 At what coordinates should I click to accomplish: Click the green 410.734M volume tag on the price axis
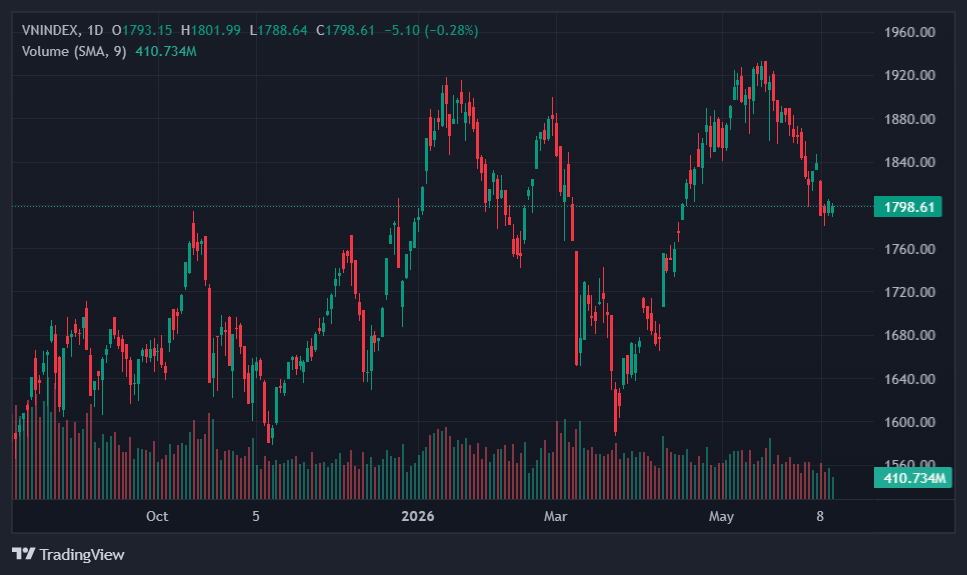coord(913,478)
